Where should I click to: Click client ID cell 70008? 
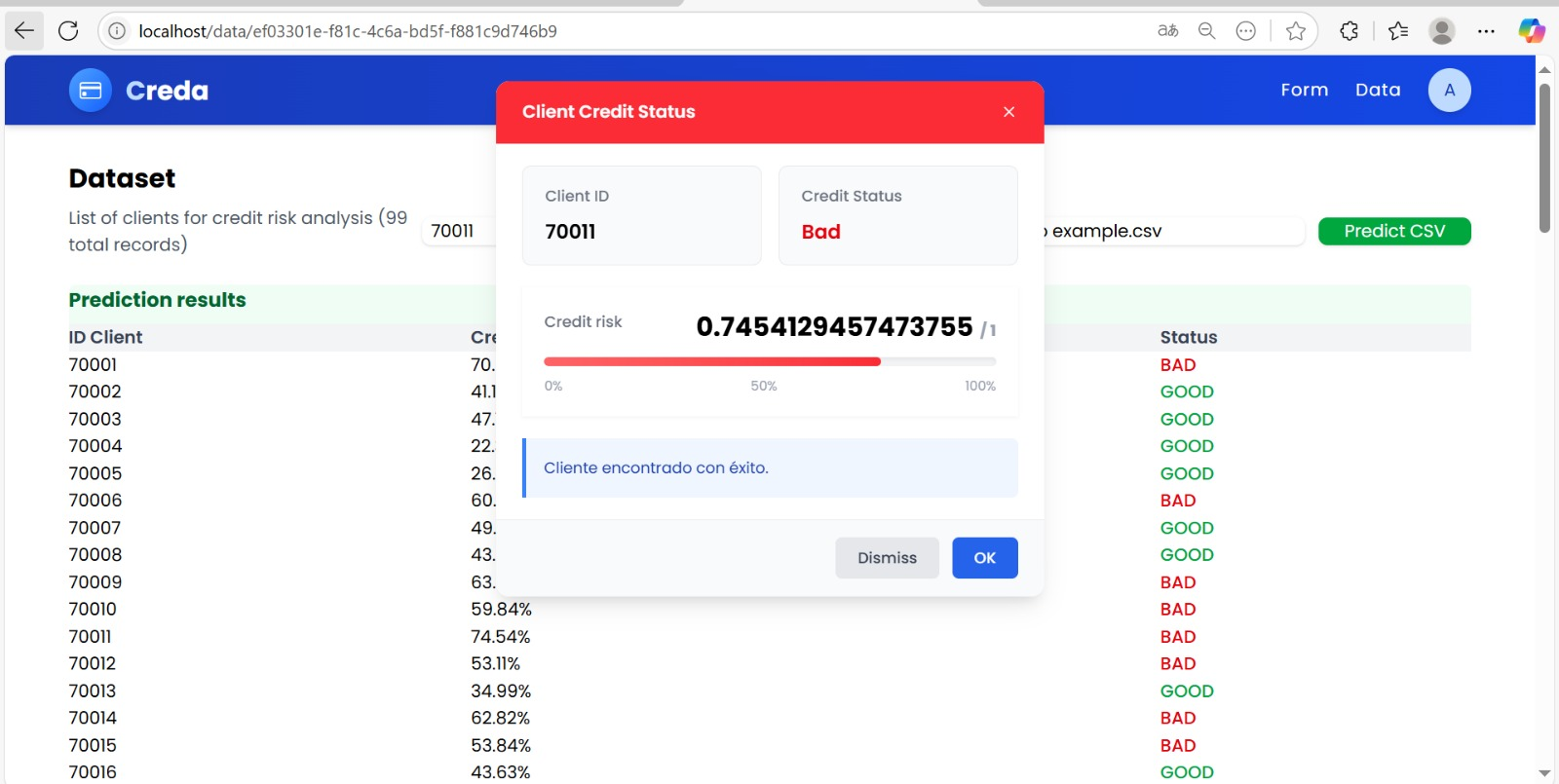pos(95,554)
